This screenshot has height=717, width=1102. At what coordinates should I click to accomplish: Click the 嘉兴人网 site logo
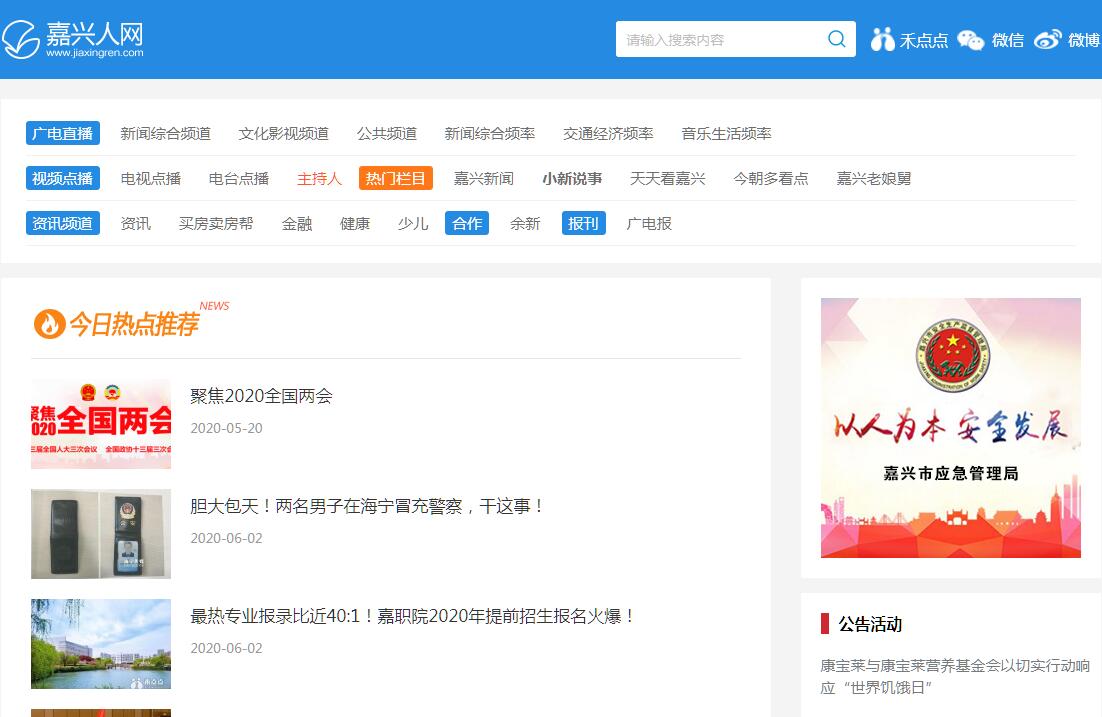pyautogui.click(x=73, y=39)
